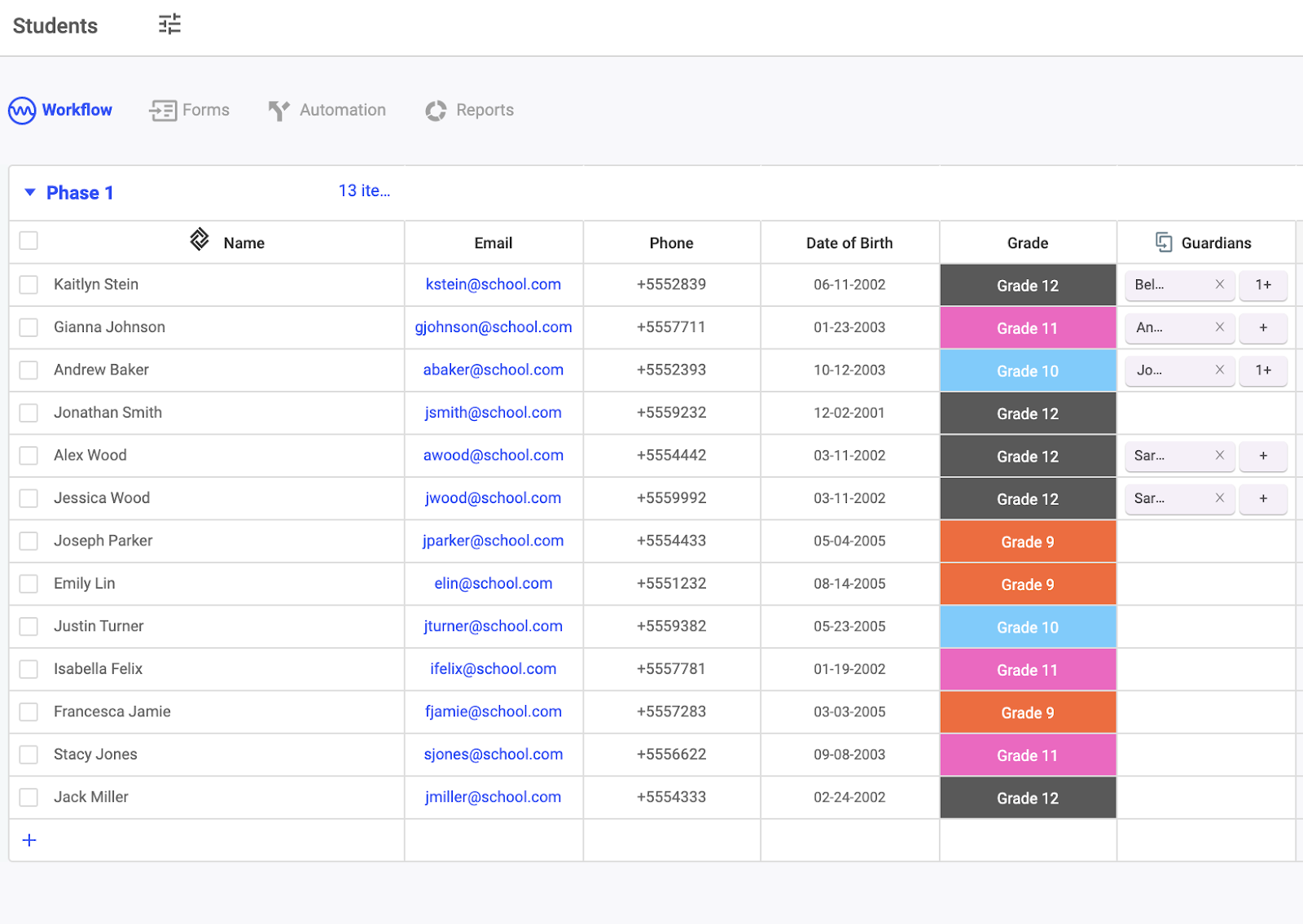This screenshot has height=924, width=1303.
Task: Open Grade dropdown for Joseph Parker
Action: (x=1028, y=541)
